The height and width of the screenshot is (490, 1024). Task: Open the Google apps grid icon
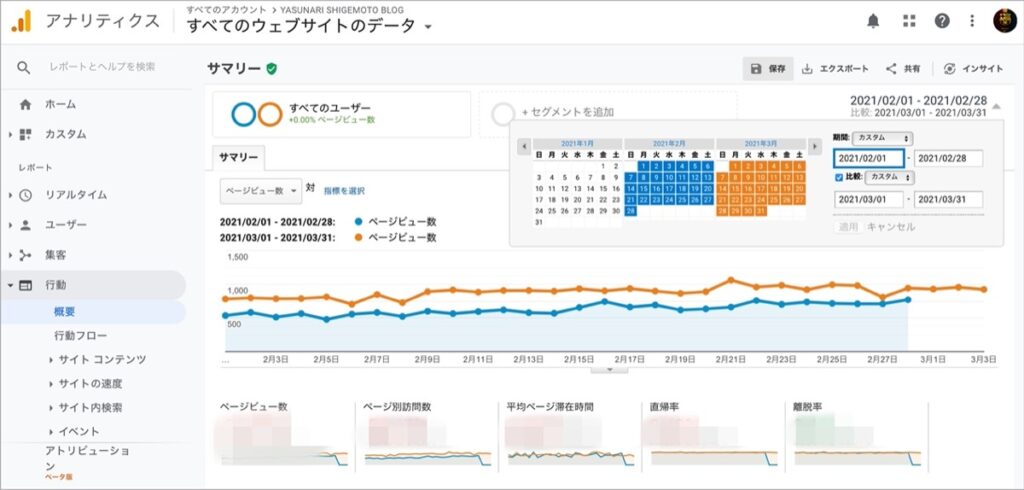(909, 21)
